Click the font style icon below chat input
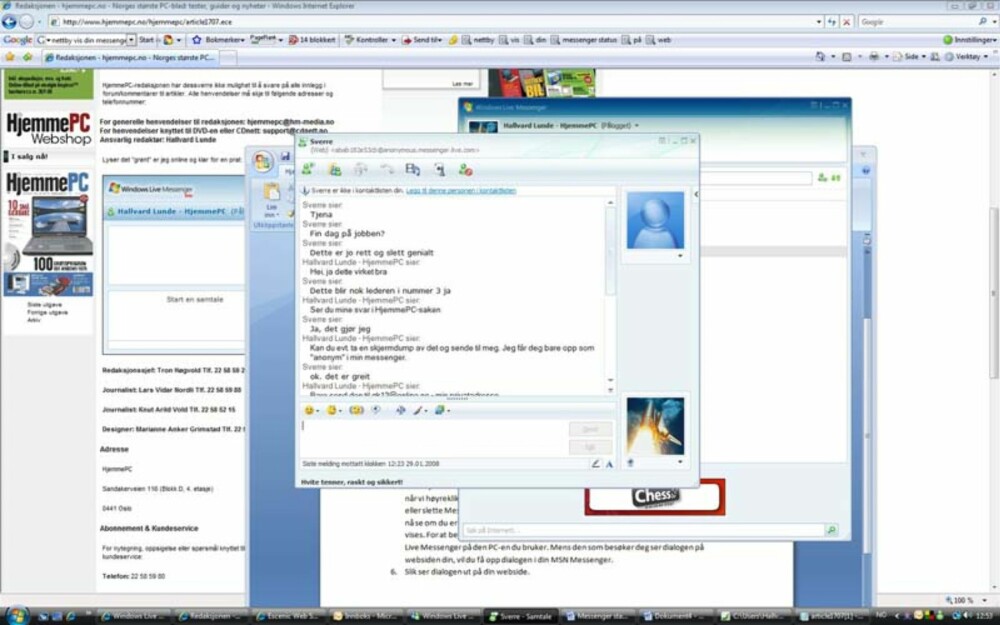This screenshot has width=1000, height=625. tap(610, 464)
